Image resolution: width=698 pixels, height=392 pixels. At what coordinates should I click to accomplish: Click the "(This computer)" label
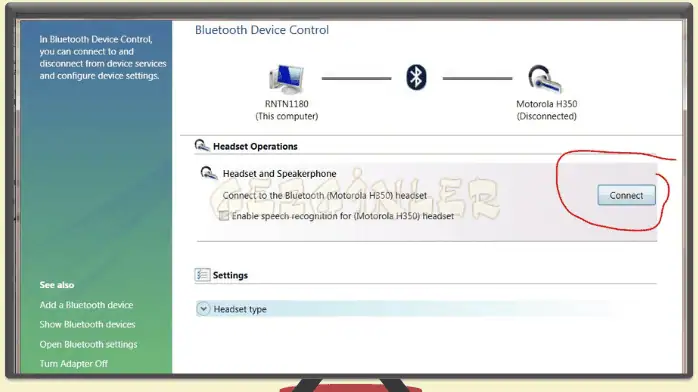tap(287, 116)
